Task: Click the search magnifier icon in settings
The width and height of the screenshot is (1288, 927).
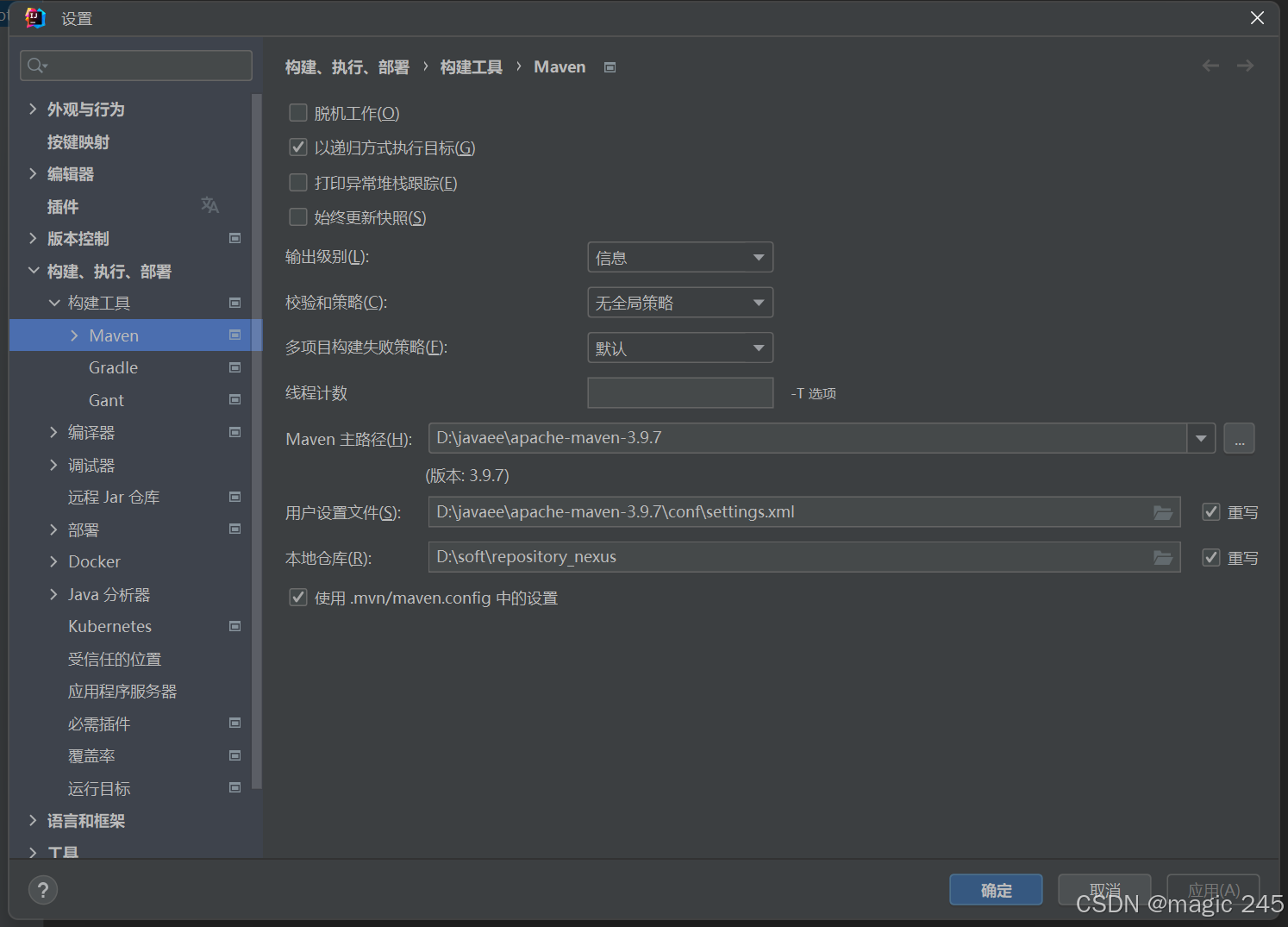Action: pyautogui.click(x=36, y=66)
